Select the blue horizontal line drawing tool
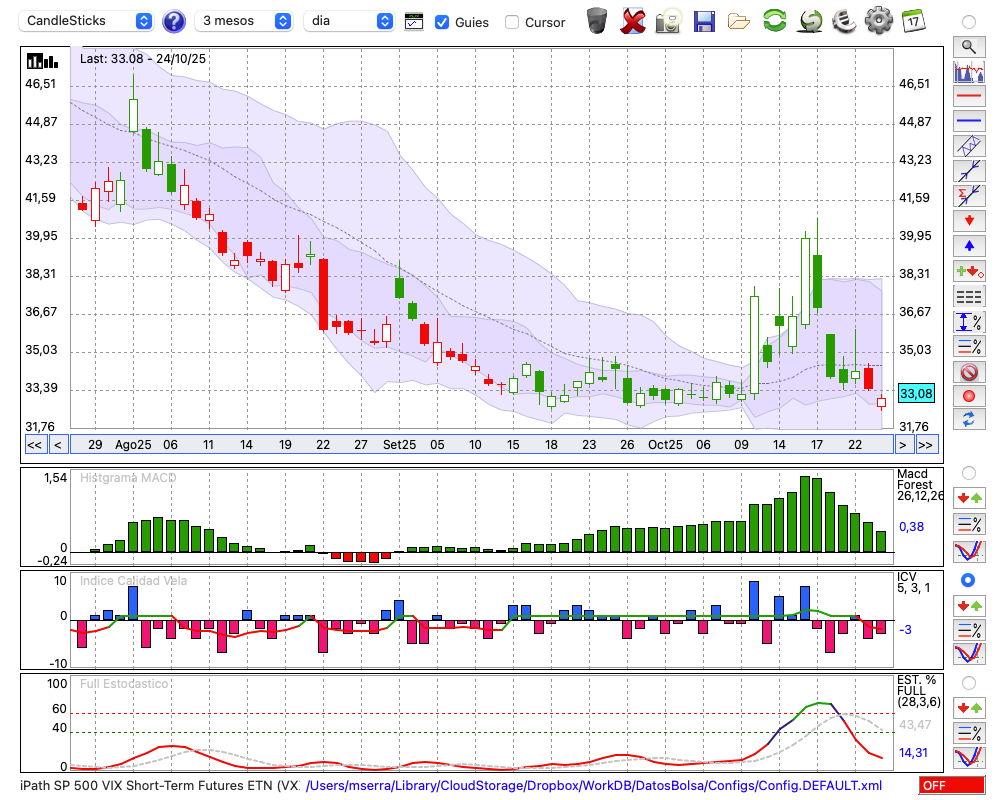Image resolution: width=1000 pixels, height=800 pixels. 968,121
